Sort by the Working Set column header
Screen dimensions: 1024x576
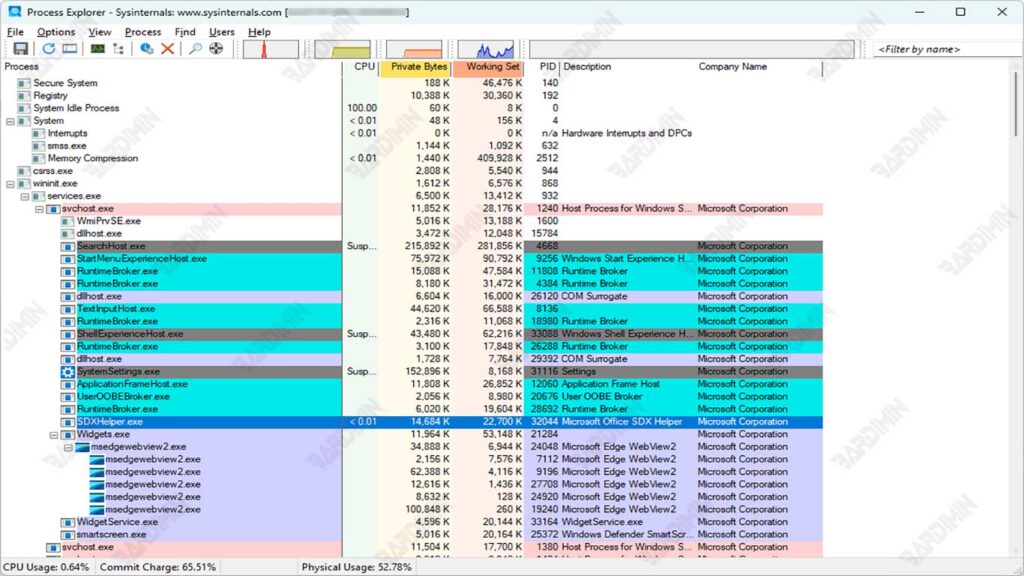click(488, 67)
